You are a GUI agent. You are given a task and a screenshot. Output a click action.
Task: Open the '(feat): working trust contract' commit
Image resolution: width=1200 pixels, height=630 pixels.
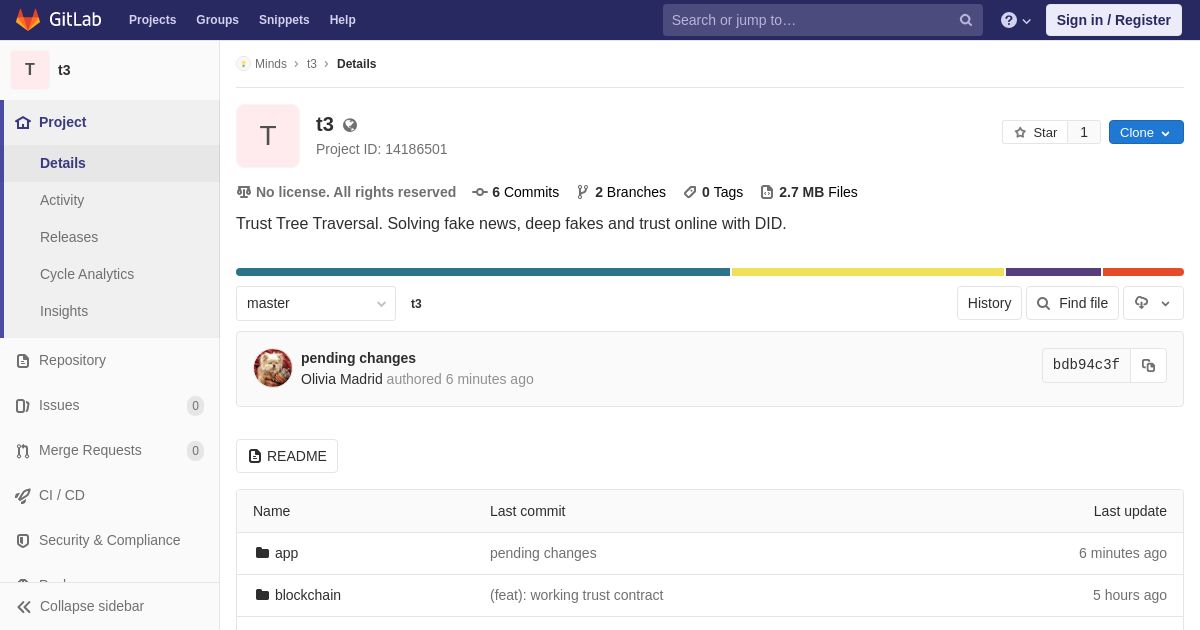[576, 595]
